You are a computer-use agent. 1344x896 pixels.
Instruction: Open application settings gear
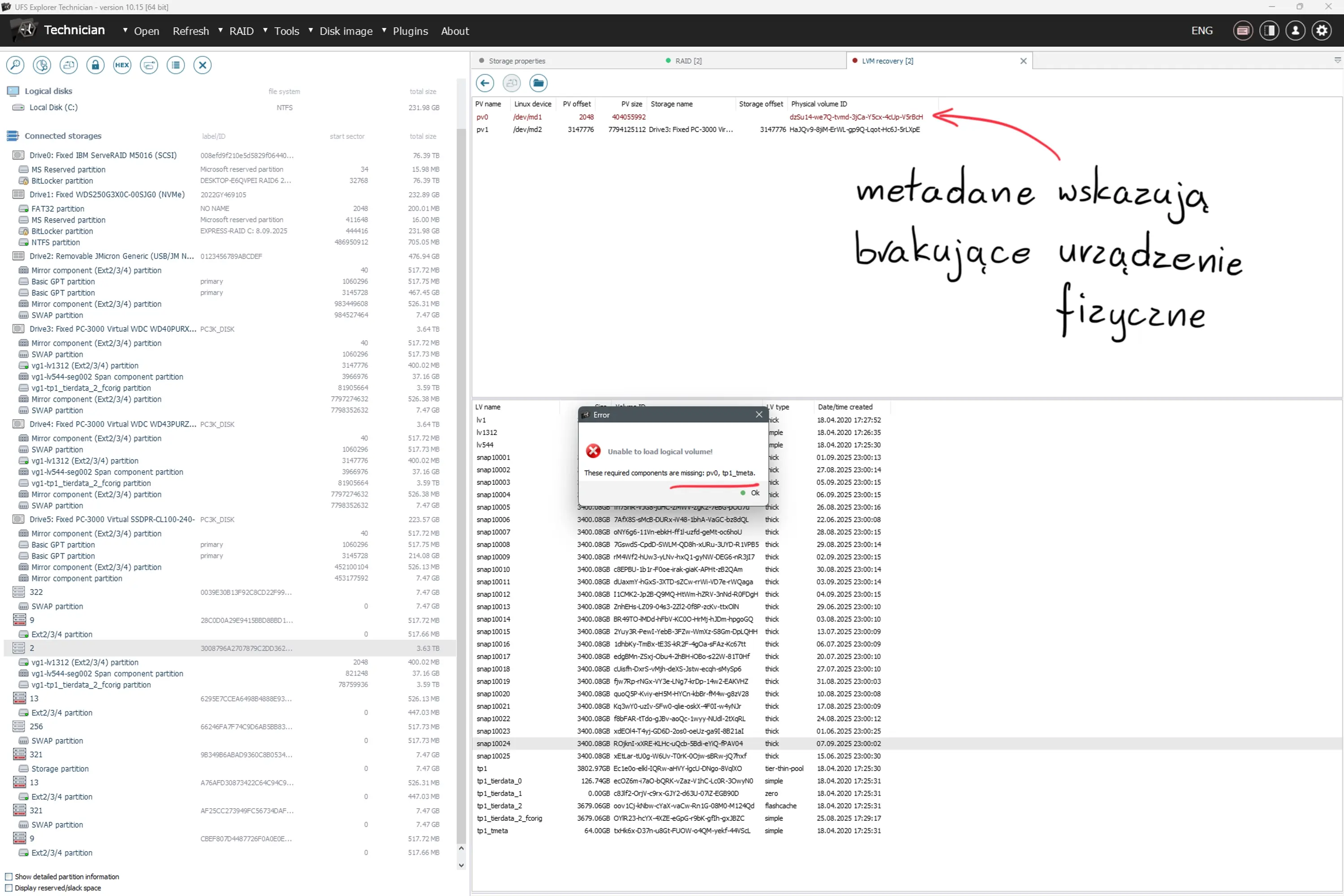pyautogui.click(x=1322, y=30)
